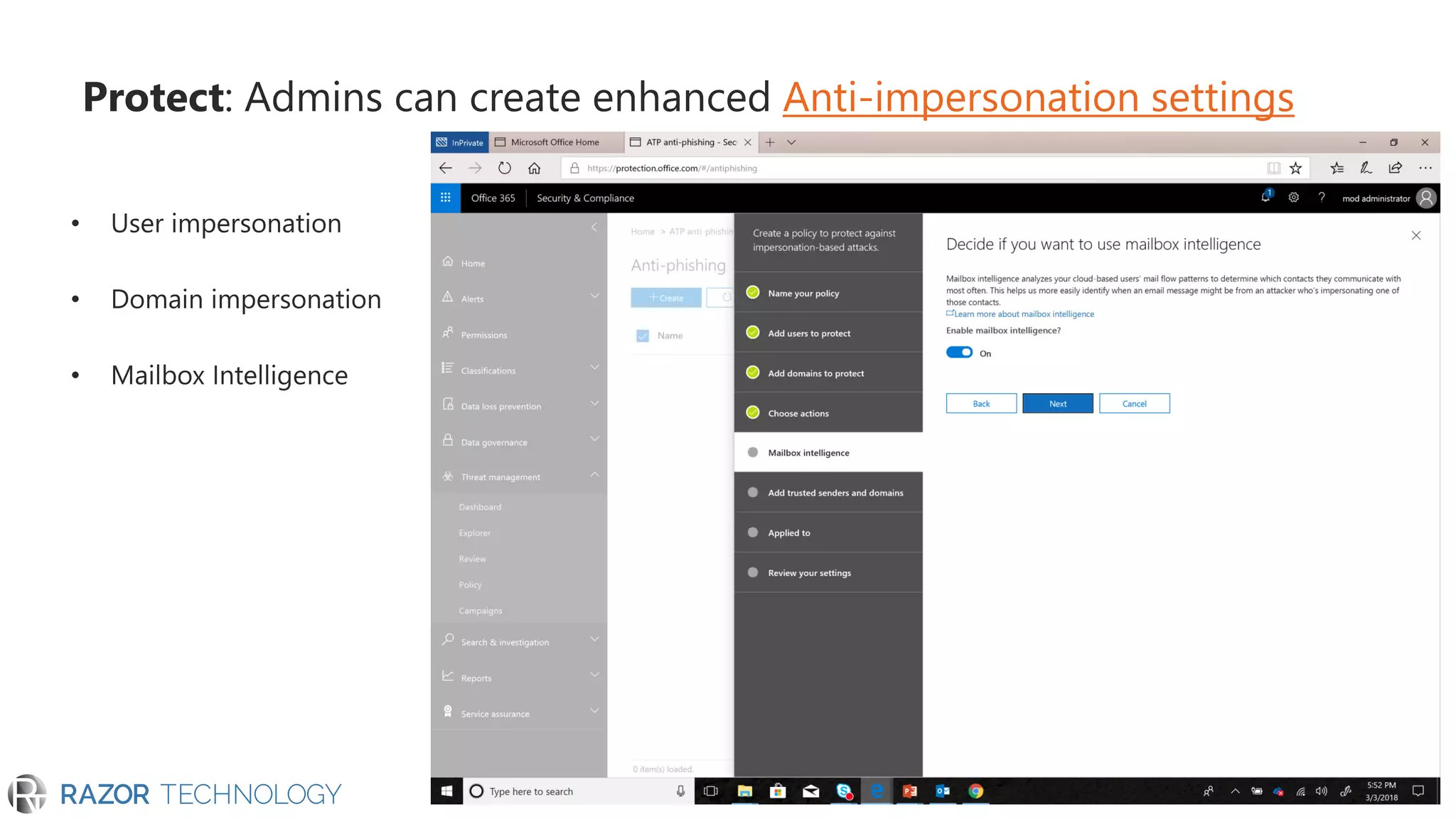Viewport: 1456px width, 819px height.
Task: Click the Back button
Action: tap(981, 403)
